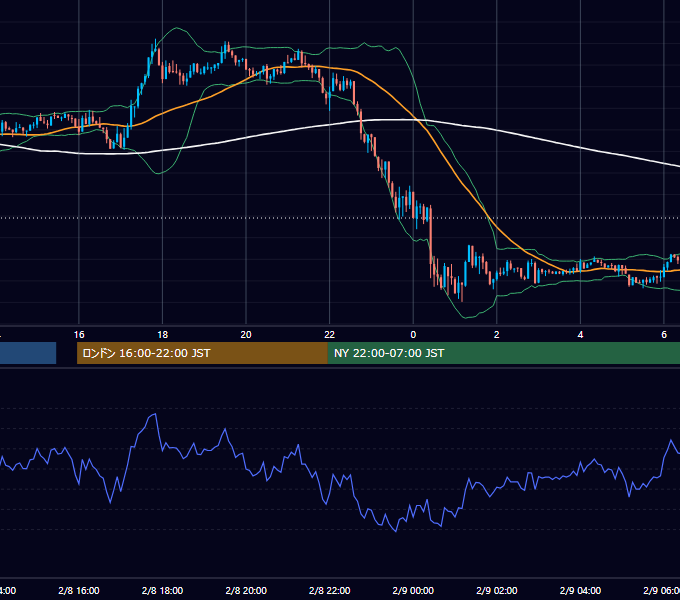680x600 pixels.
Task: Select the ロンドン 16:00-22:00 JST session bar
Action: (202, 353)
